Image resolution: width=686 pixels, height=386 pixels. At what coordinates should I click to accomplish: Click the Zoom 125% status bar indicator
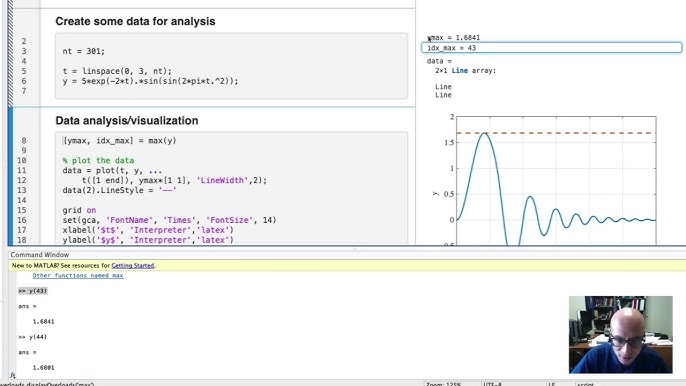coord(444,384)
